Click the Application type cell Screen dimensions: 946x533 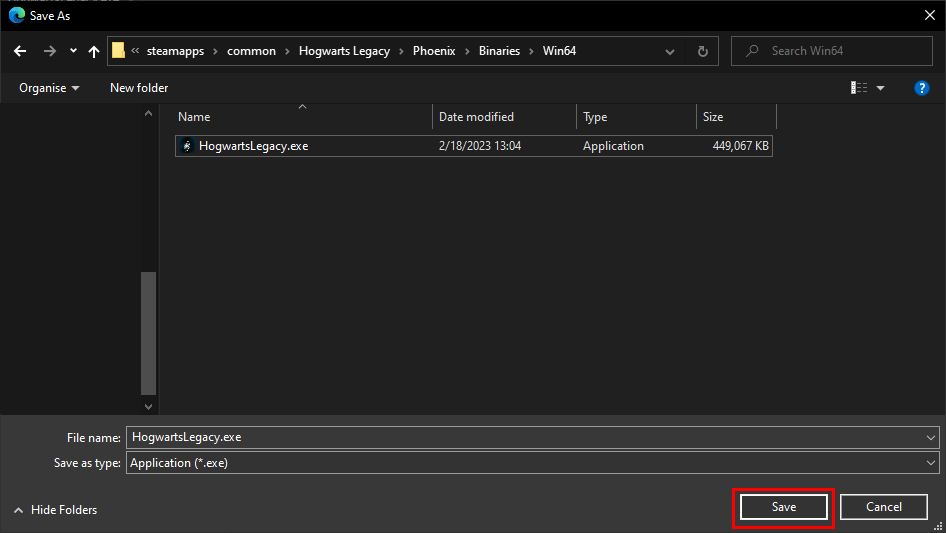coord(613,146)
